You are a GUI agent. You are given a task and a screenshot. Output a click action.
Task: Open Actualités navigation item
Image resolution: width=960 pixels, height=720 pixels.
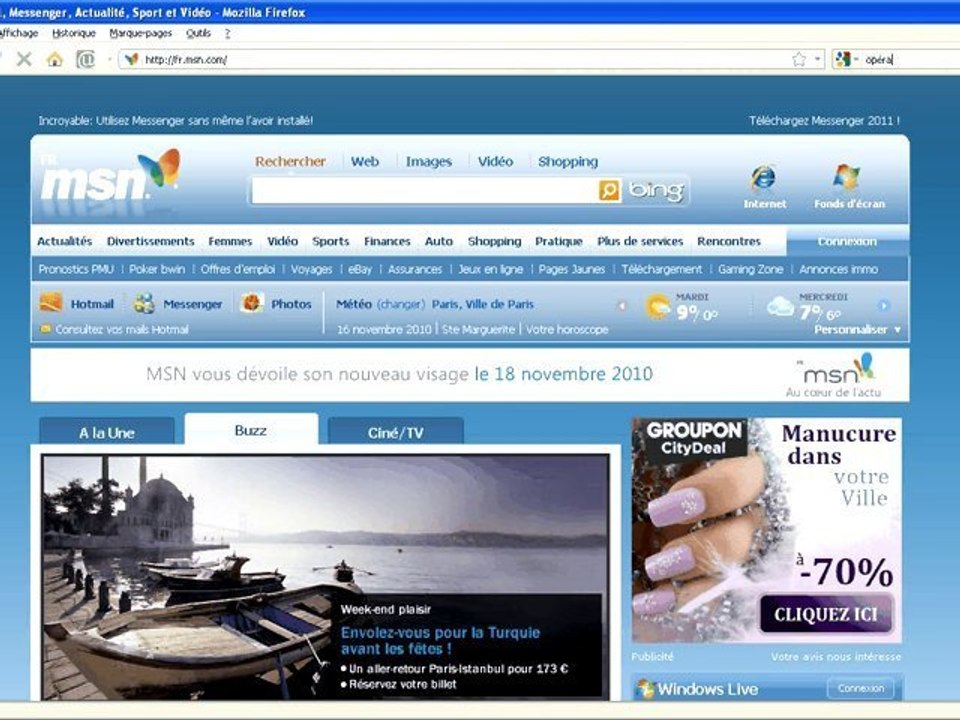click(64, 241)
